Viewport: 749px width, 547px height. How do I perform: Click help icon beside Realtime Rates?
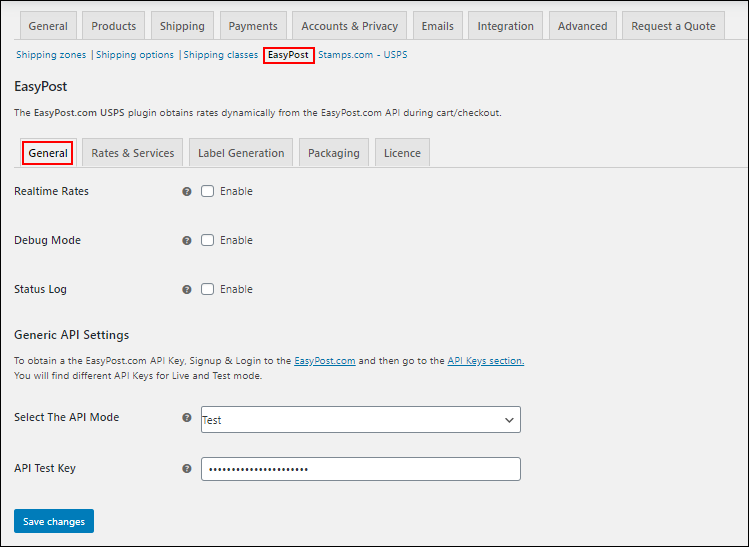[x=187, y=192]
